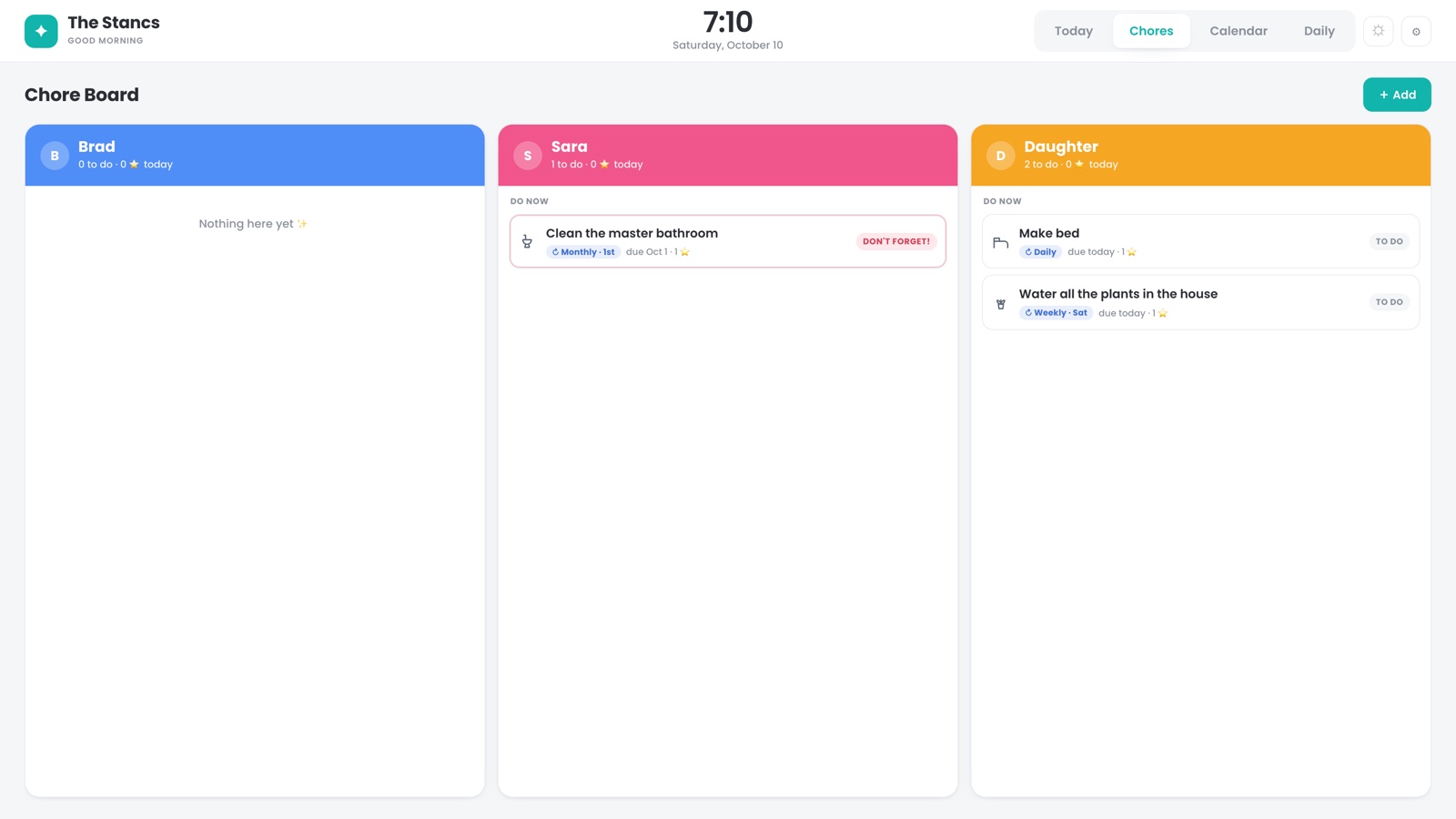This screenshot has width=1456, height=819.
Task: Click the Daughter column name
Action: pos(1061,147)
